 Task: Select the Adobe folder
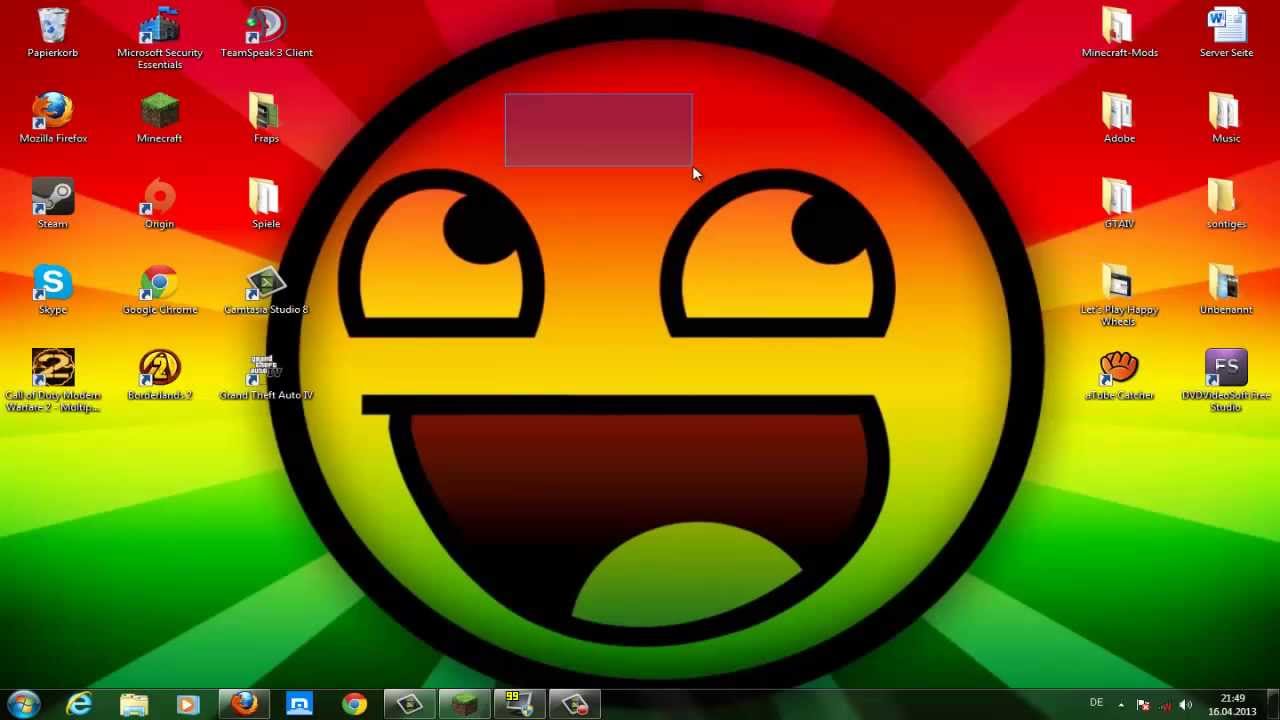pos(1119,119)
